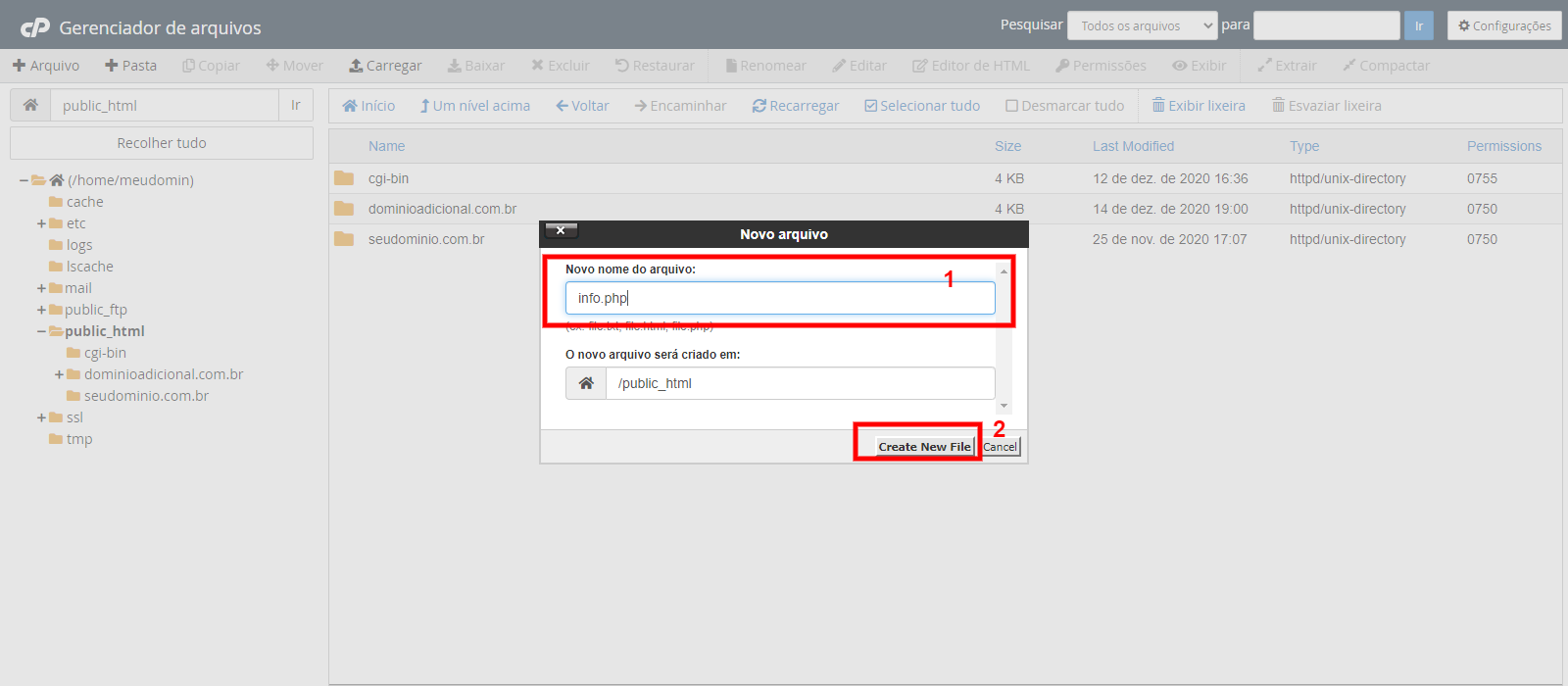Screen dimensions: 1568x686
Task: Reload listing with Recarregar
Action: pyautogui.click(x=796, y=106)
